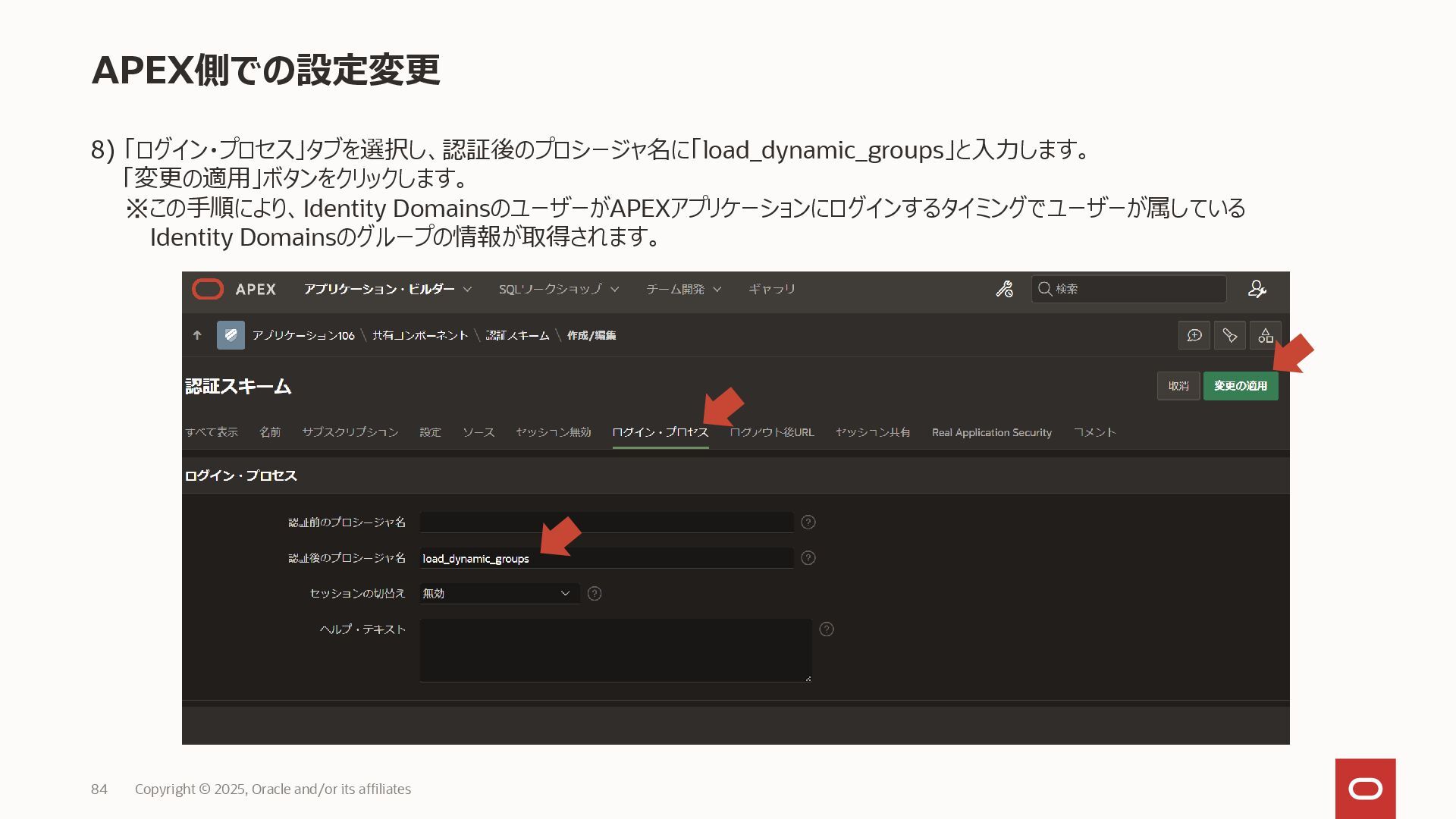Click the ヘルプ・テキスト textarea
The height and width of the screenshot is (819, 1456).
(616, 651)
